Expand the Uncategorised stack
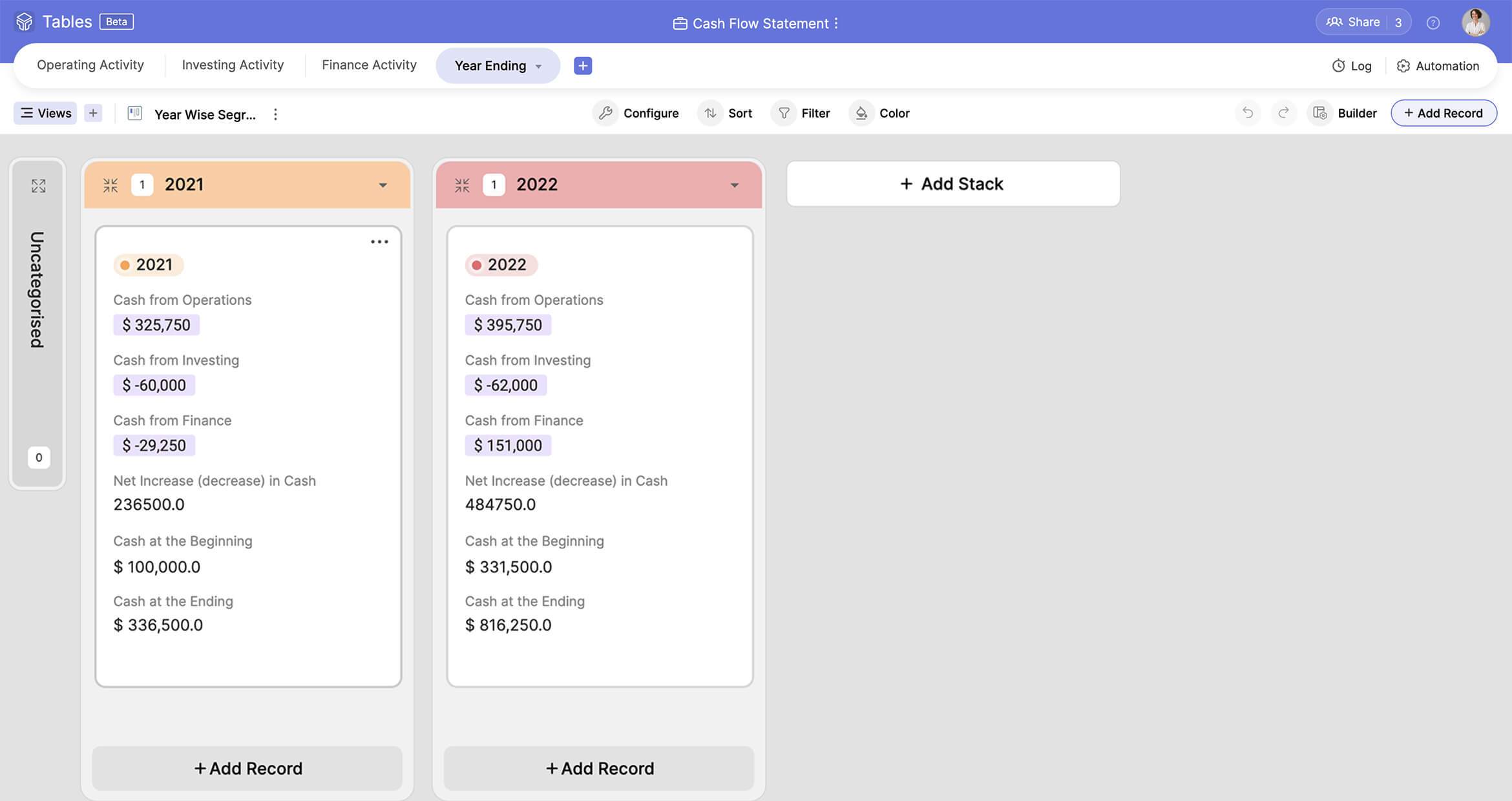 tap(39, 186)
